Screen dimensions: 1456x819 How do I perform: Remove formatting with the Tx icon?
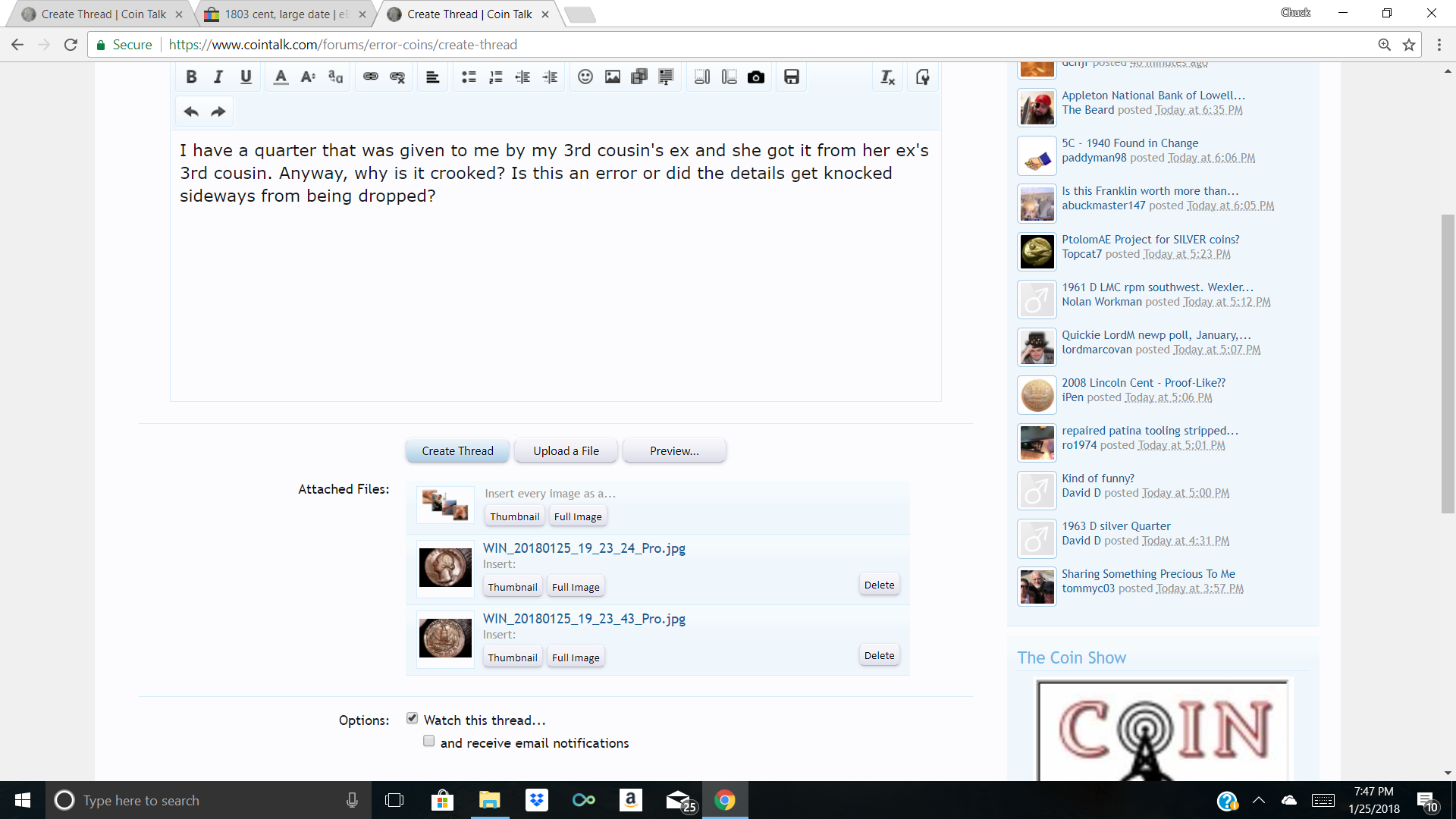click(887, 77)
